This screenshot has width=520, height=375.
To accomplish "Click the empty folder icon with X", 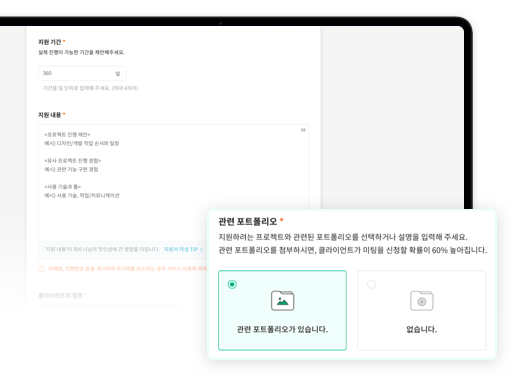I will point(422,300).
